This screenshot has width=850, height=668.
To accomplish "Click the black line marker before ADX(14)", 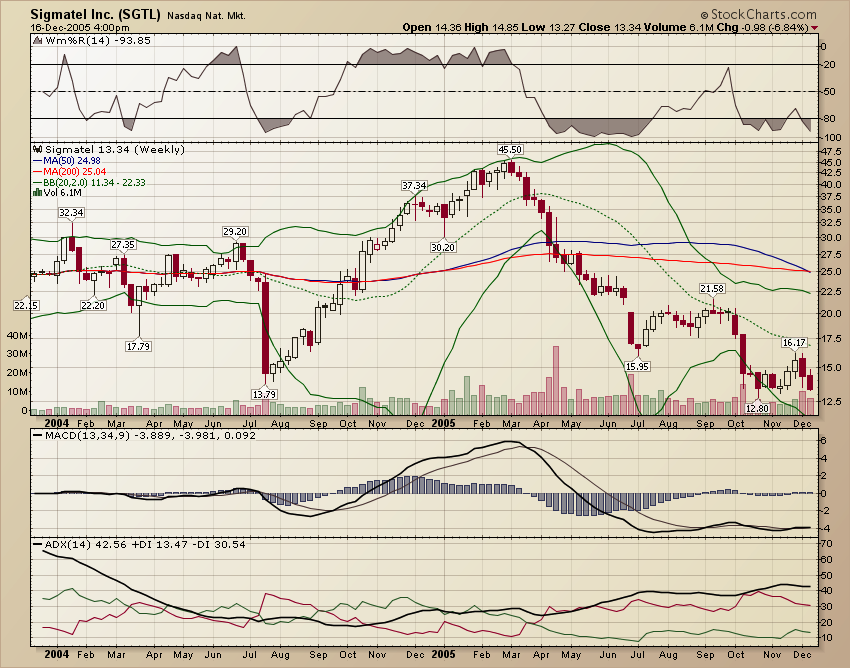I will pos(37,544).
